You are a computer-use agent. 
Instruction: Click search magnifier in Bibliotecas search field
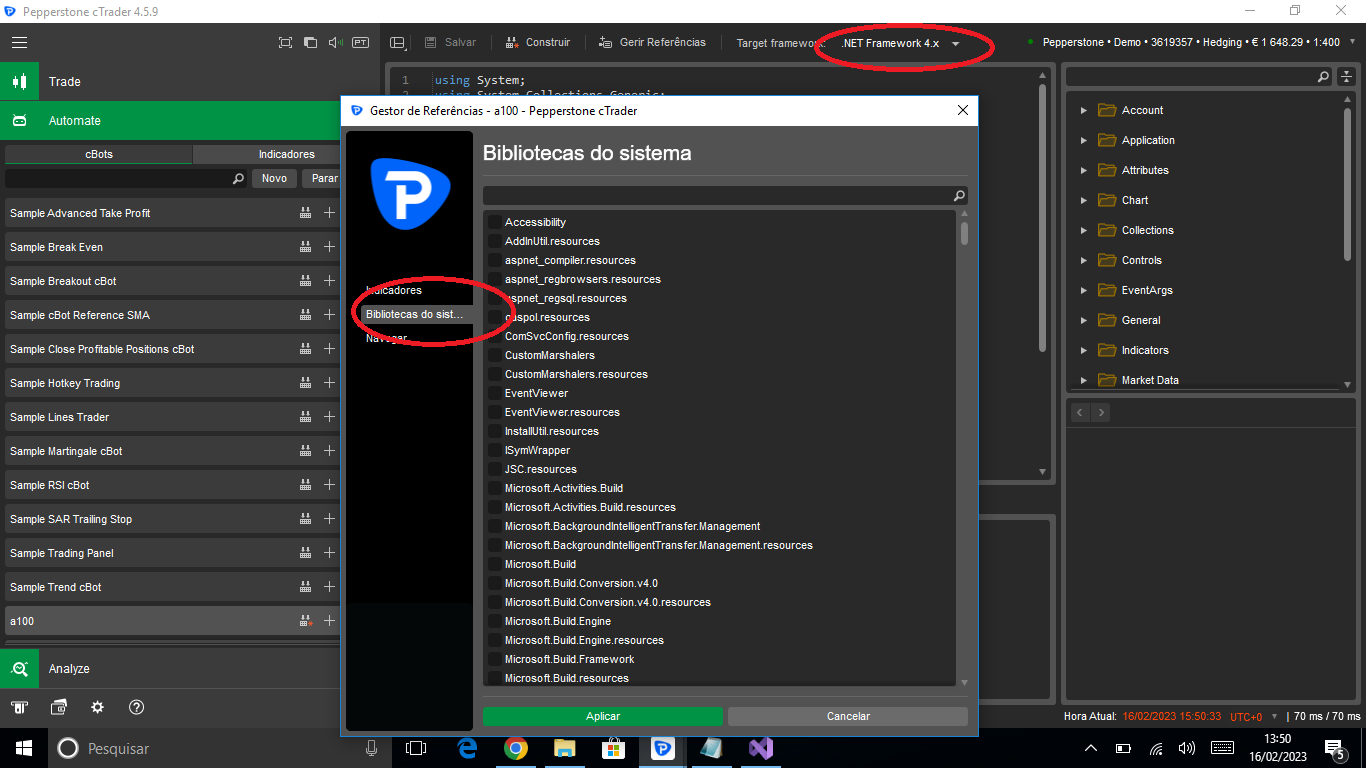(959, 196)
